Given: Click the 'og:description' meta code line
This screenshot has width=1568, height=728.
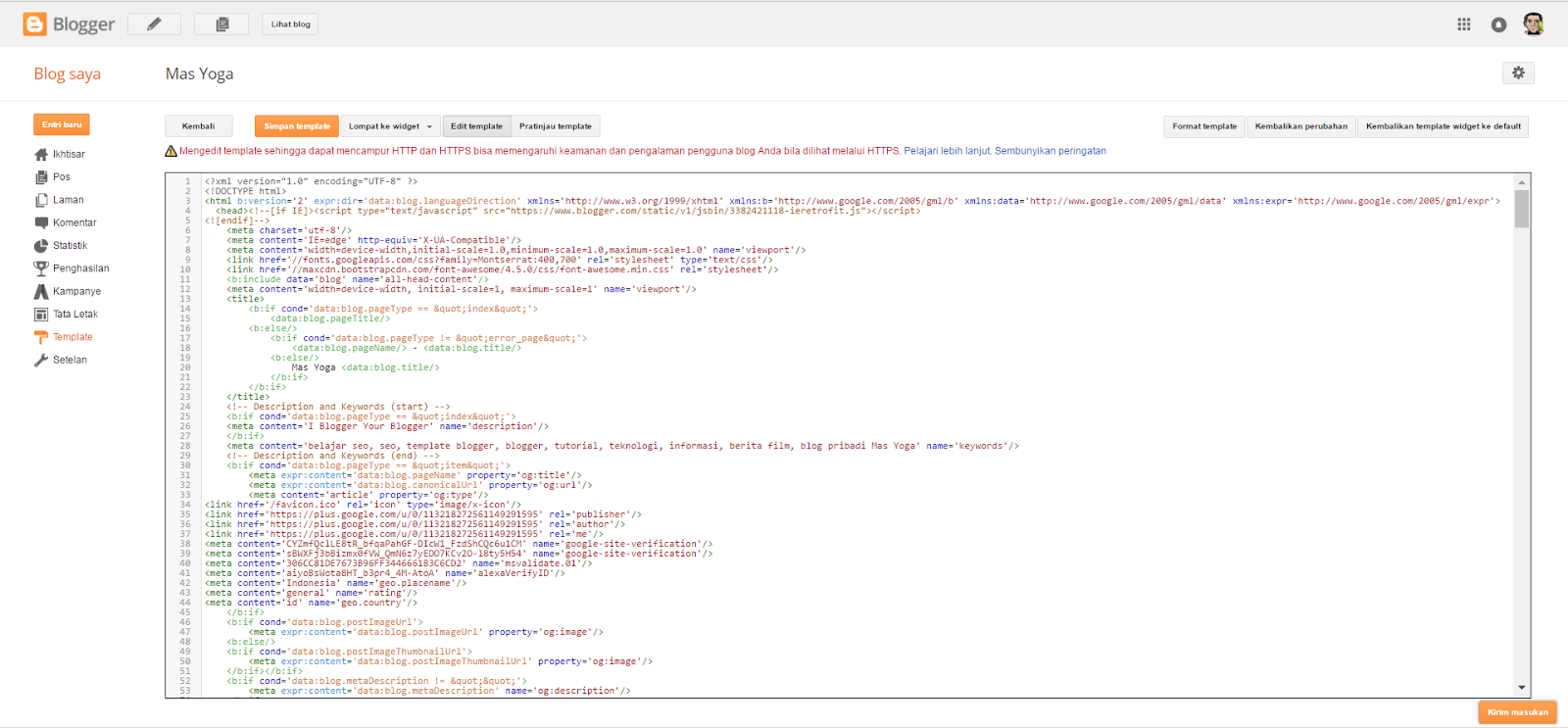Looking at the screenshot, I should pos(439,691).
